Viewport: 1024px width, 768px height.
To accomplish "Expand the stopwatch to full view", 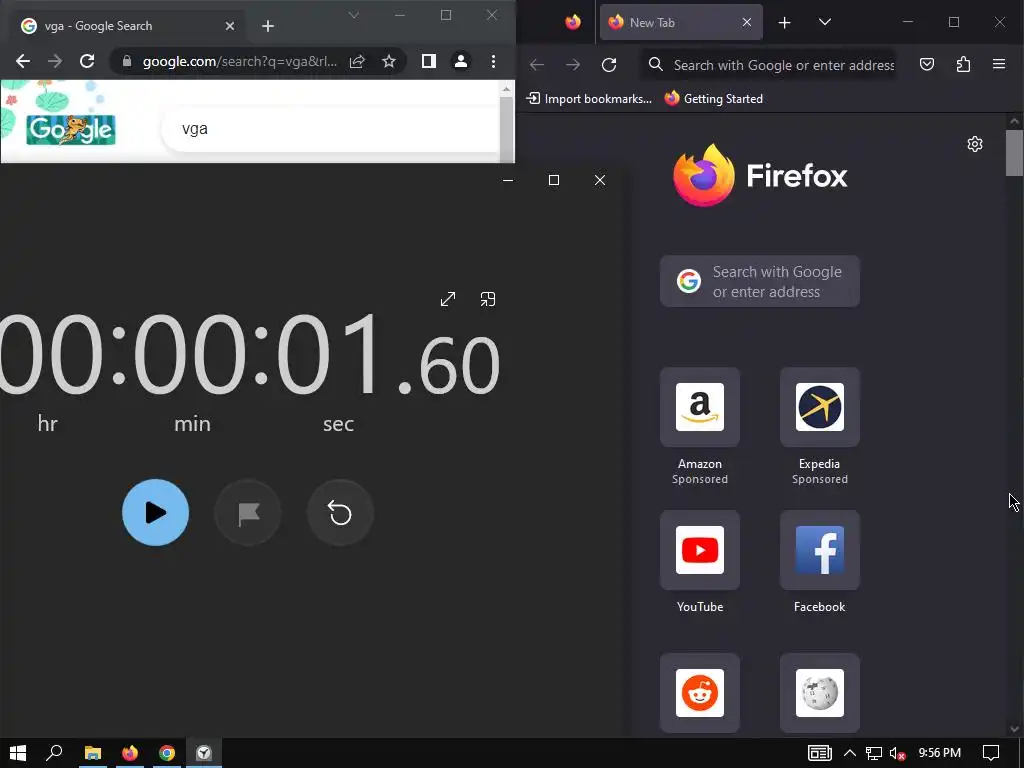I will pos(448,299).
